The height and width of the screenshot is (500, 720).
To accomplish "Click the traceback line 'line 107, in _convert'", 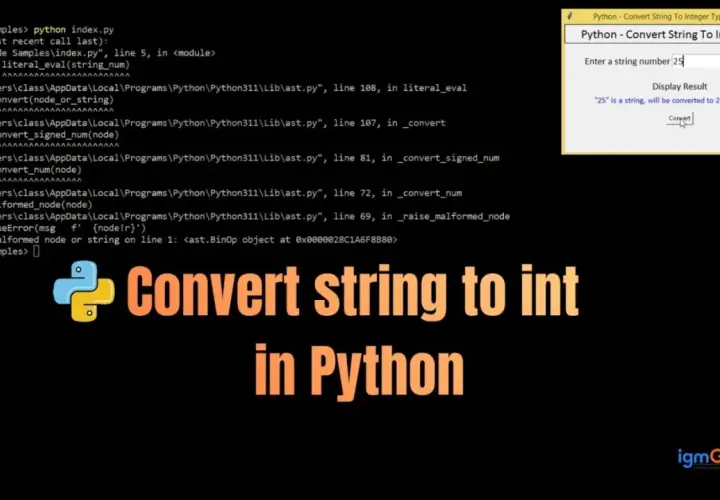I will click(223, 123).
